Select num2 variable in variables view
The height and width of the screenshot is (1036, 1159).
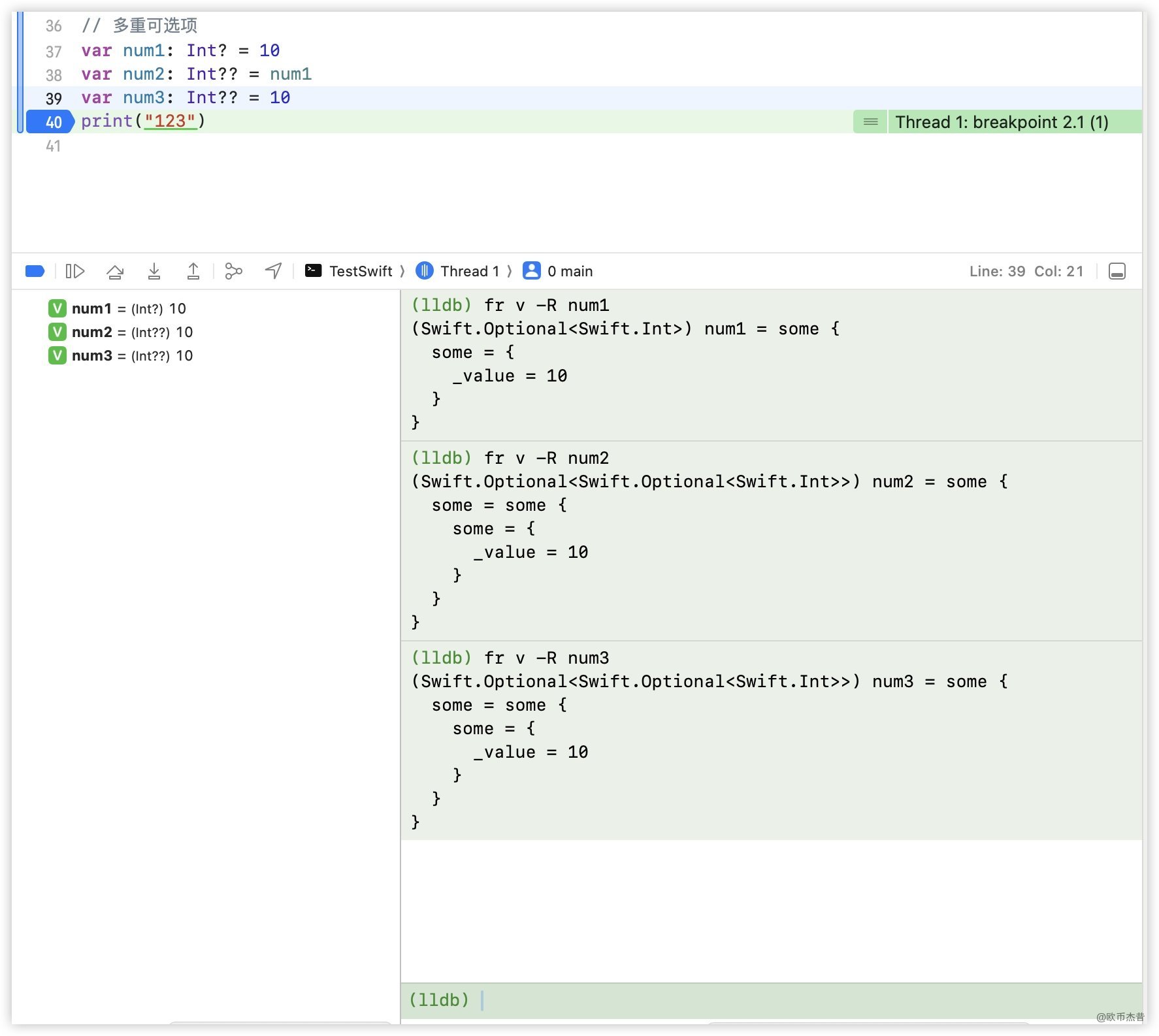[x=91, y=332]
